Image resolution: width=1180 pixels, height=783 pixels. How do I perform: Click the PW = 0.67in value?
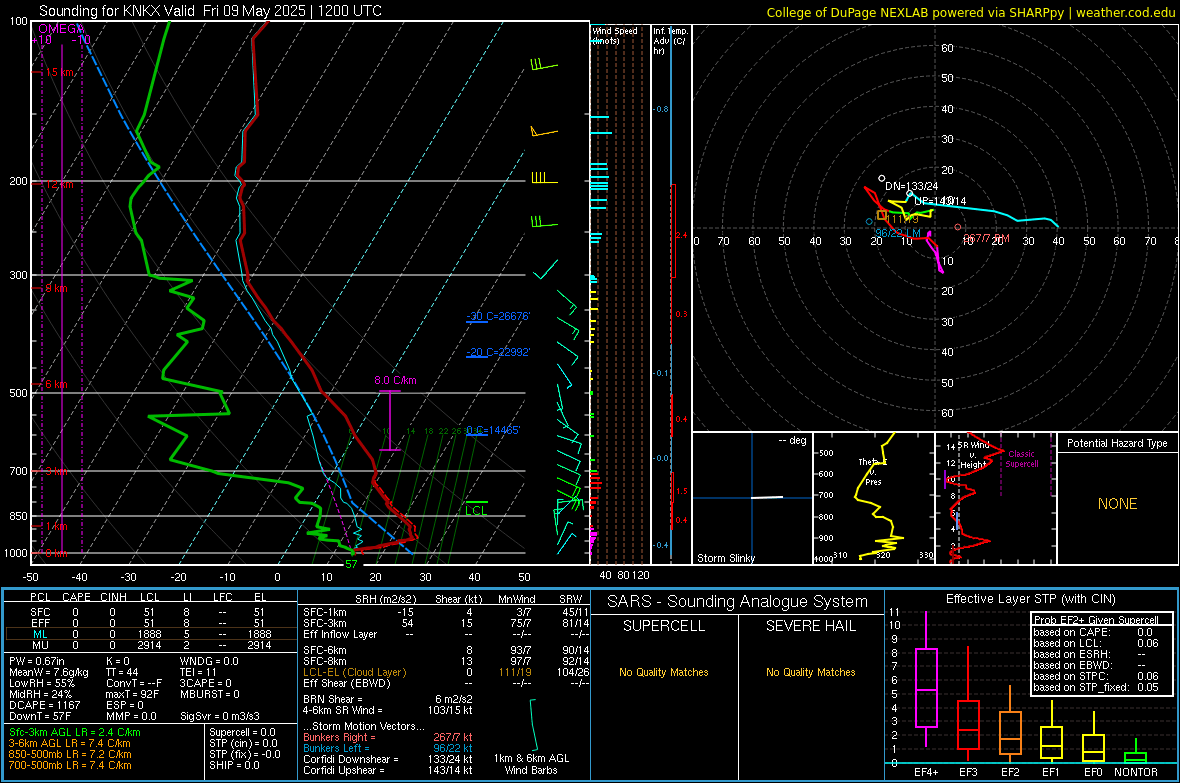(x=37, y=661)
